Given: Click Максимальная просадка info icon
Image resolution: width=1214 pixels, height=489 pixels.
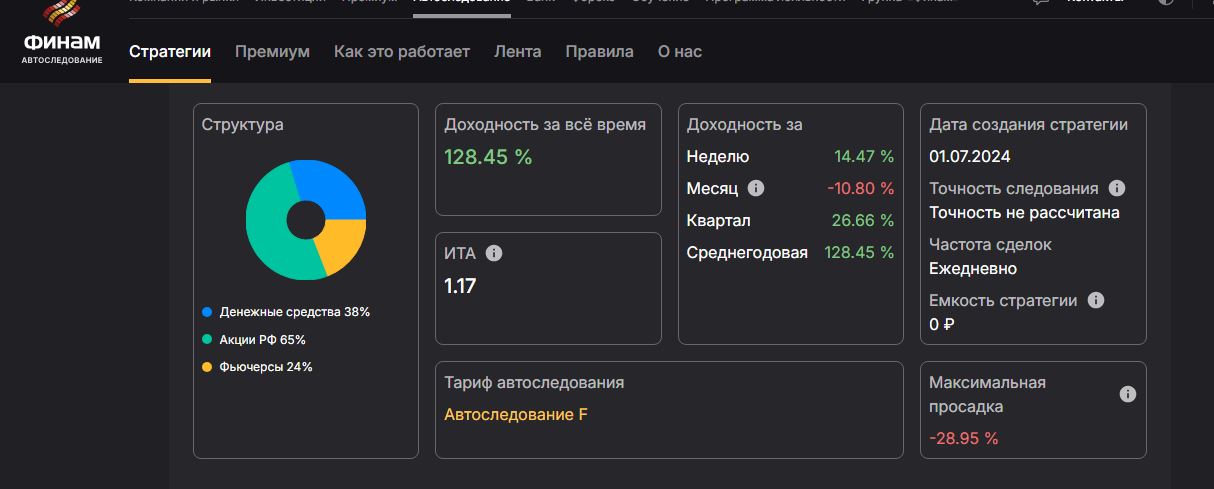Looking at the screenshot, I should pos(1128,394).
